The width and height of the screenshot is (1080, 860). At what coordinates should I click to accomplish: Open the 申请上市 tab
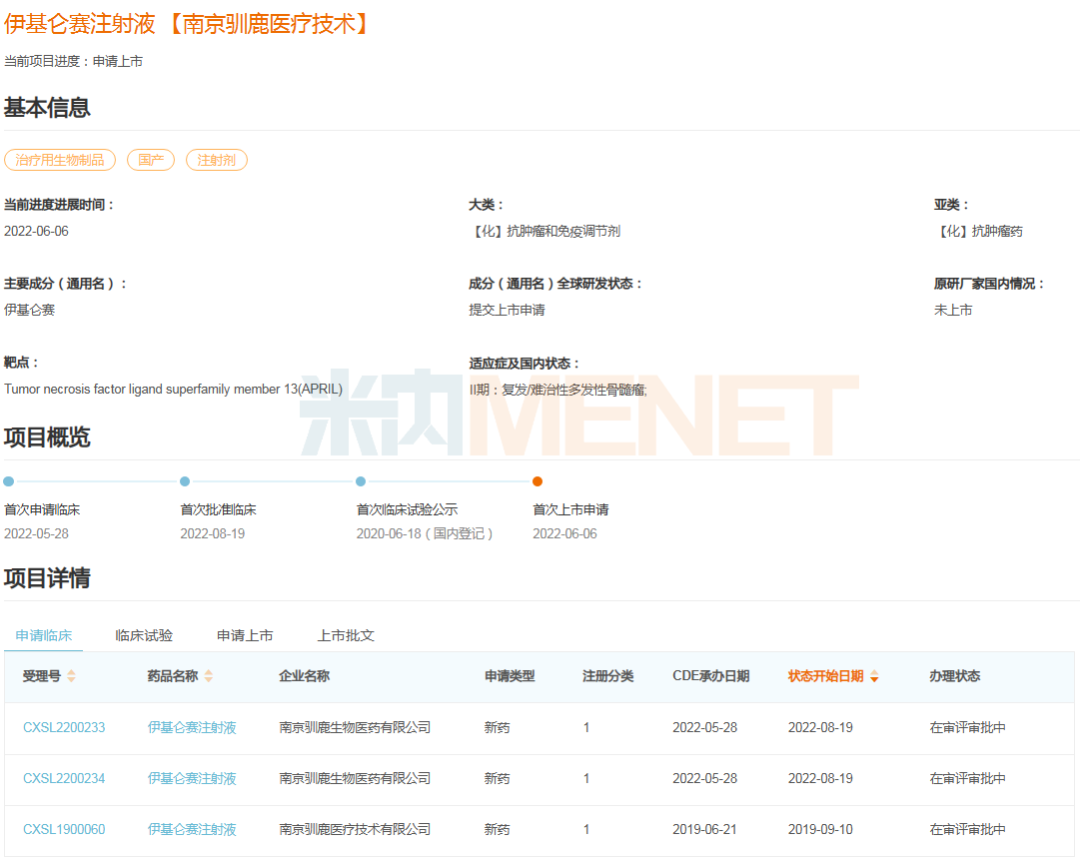click(x=244, y=635)
